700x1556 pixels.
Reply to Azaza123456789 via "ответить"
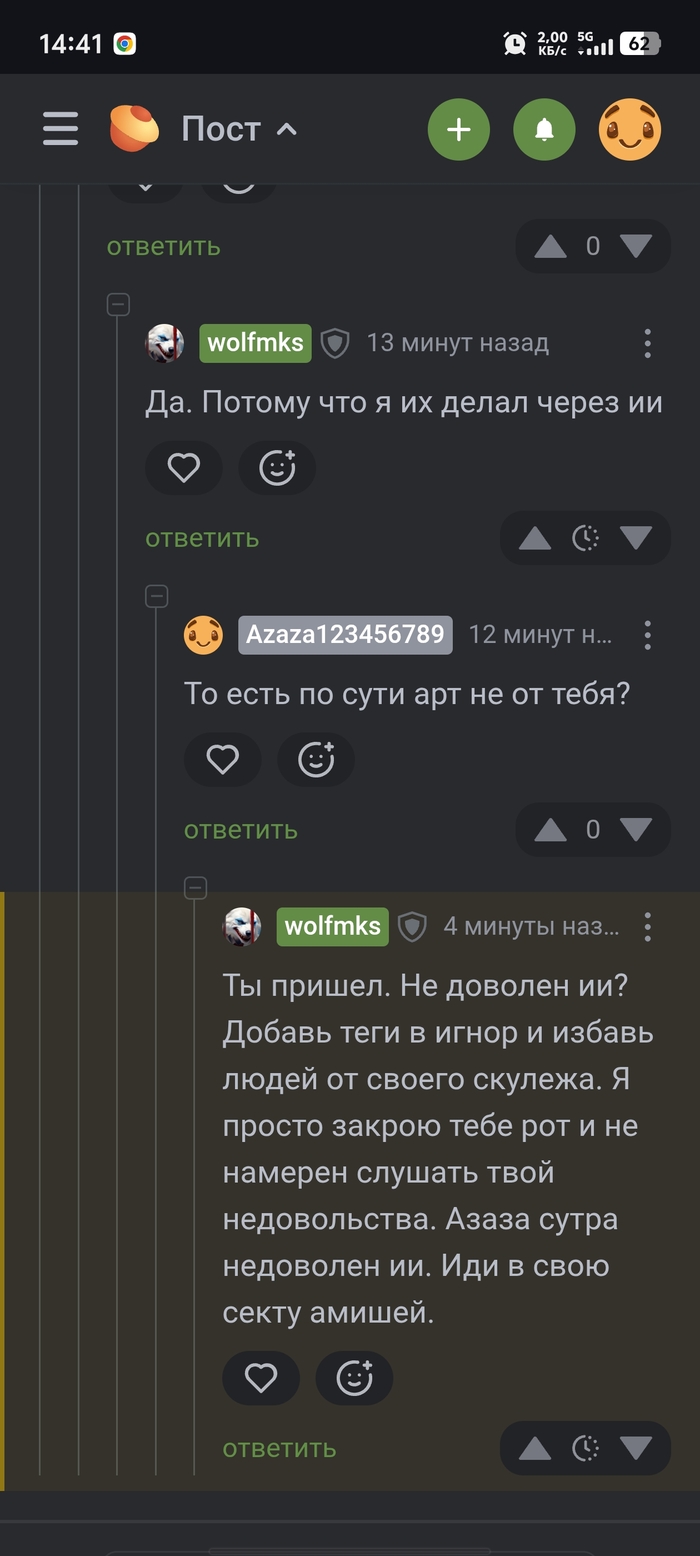pos(241,829)
